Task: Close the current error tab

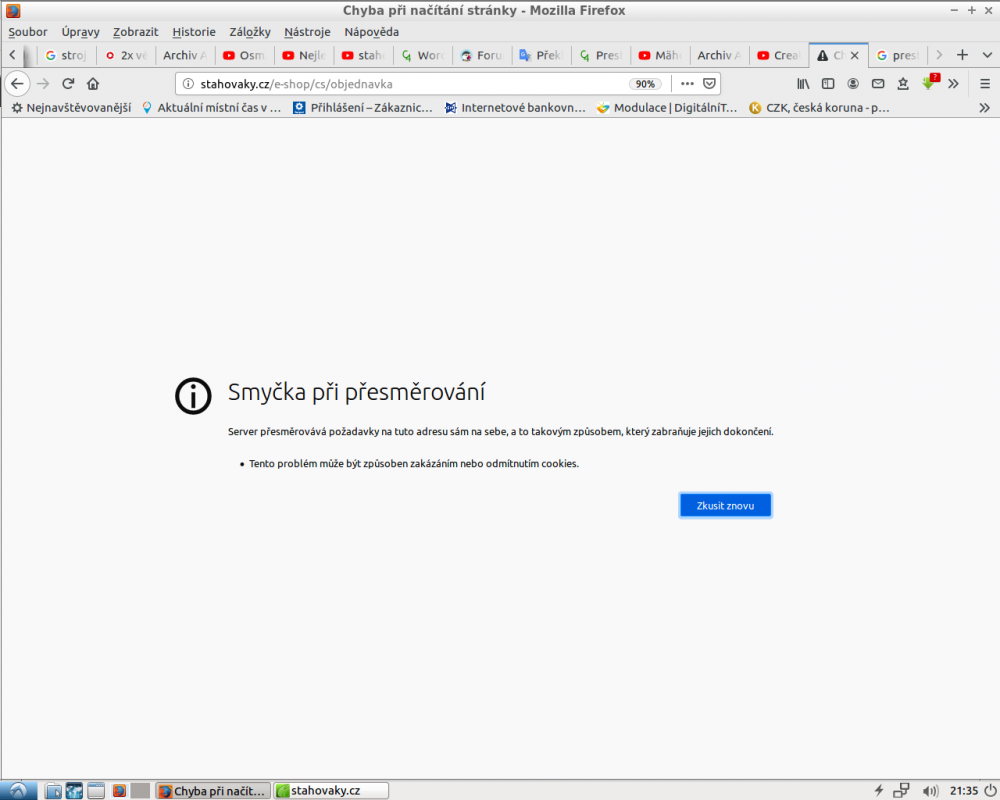Action: pyautogui.click(x=855, y=56)
